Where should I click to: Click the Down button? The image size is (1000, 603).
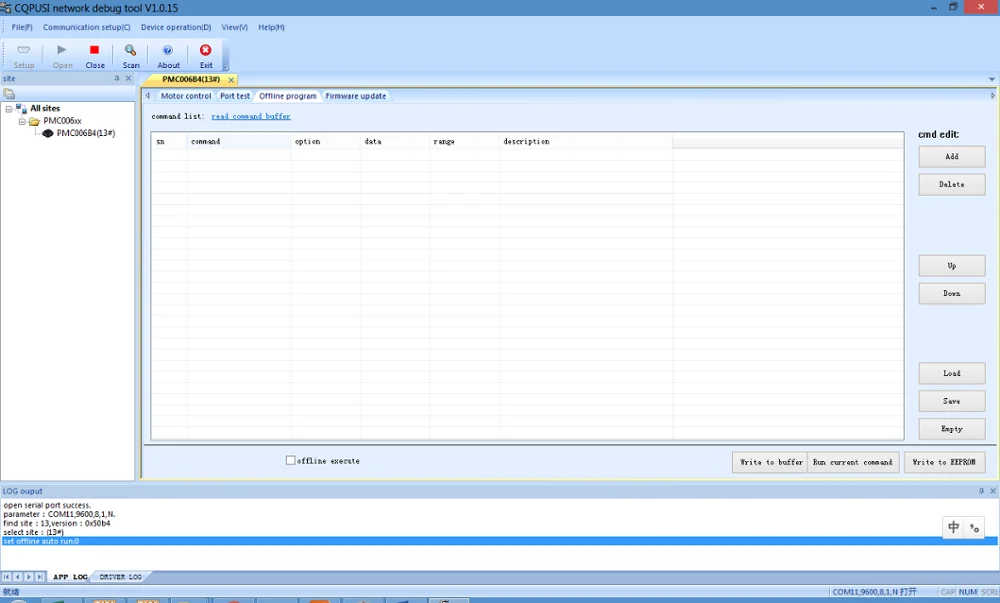[x=952, y=293]
